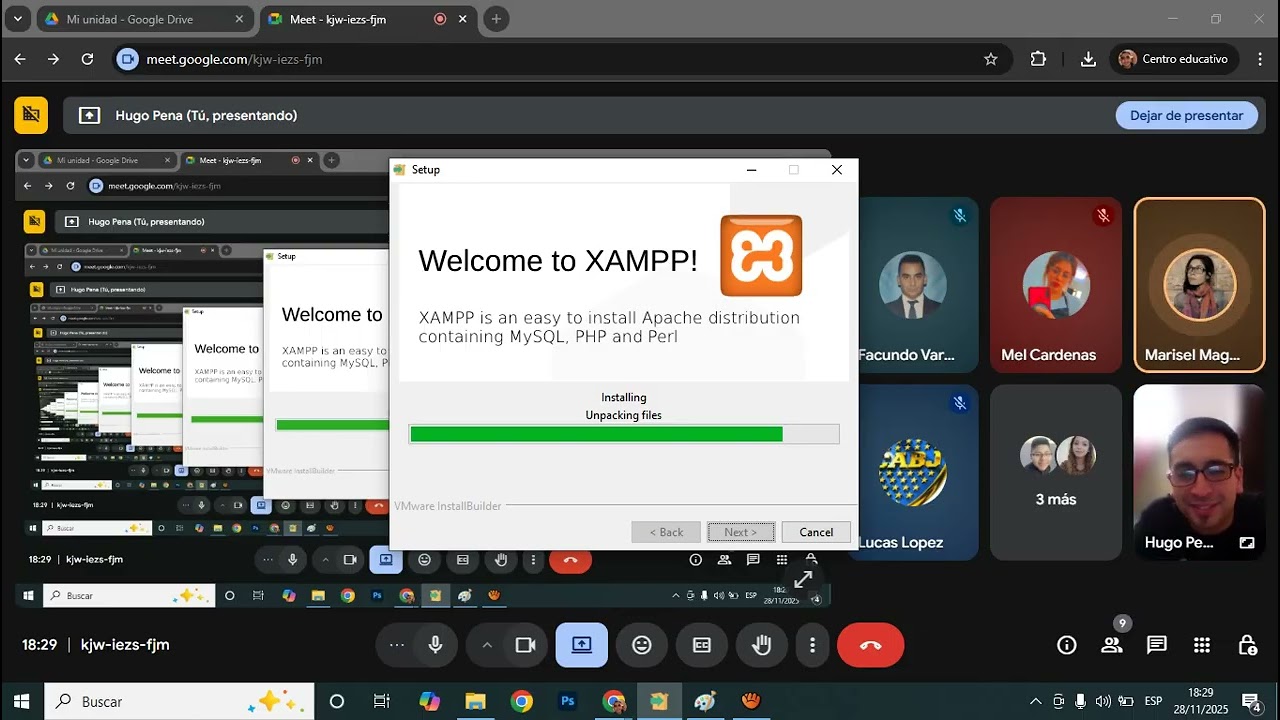Show the participants people panel
Screen dimensions: 1280x720
[1112, 645]
